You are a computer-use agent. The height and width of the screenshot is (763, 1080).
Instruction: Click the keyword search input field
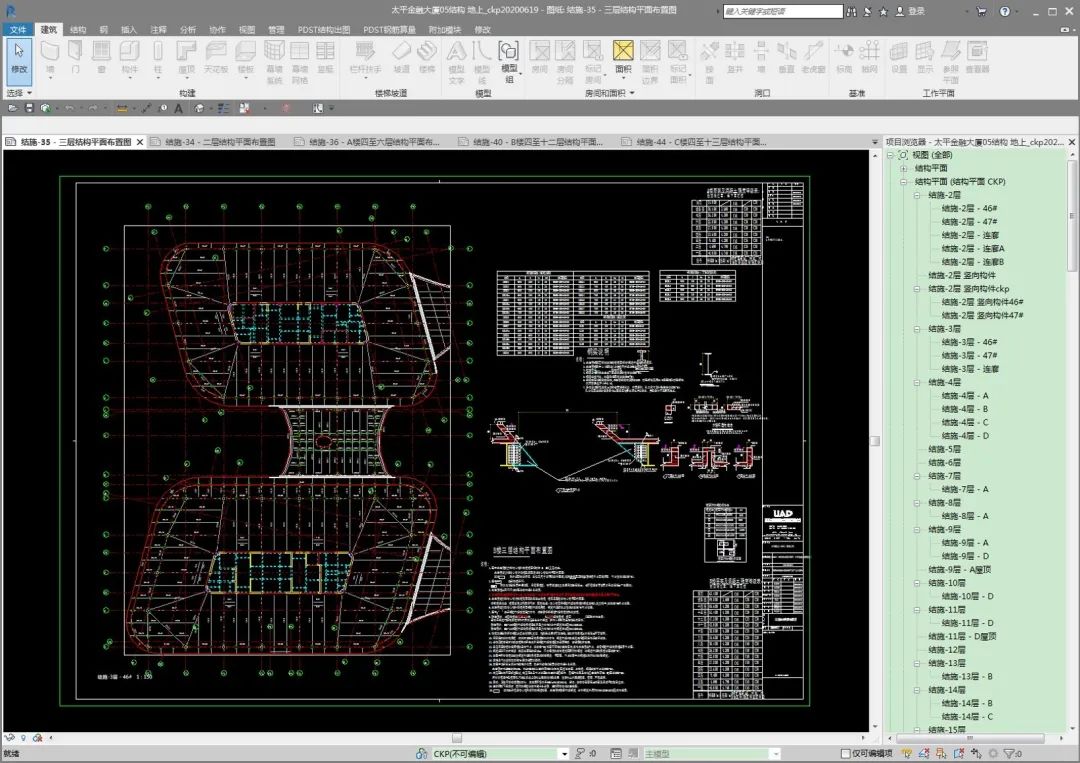click(782, 12)
